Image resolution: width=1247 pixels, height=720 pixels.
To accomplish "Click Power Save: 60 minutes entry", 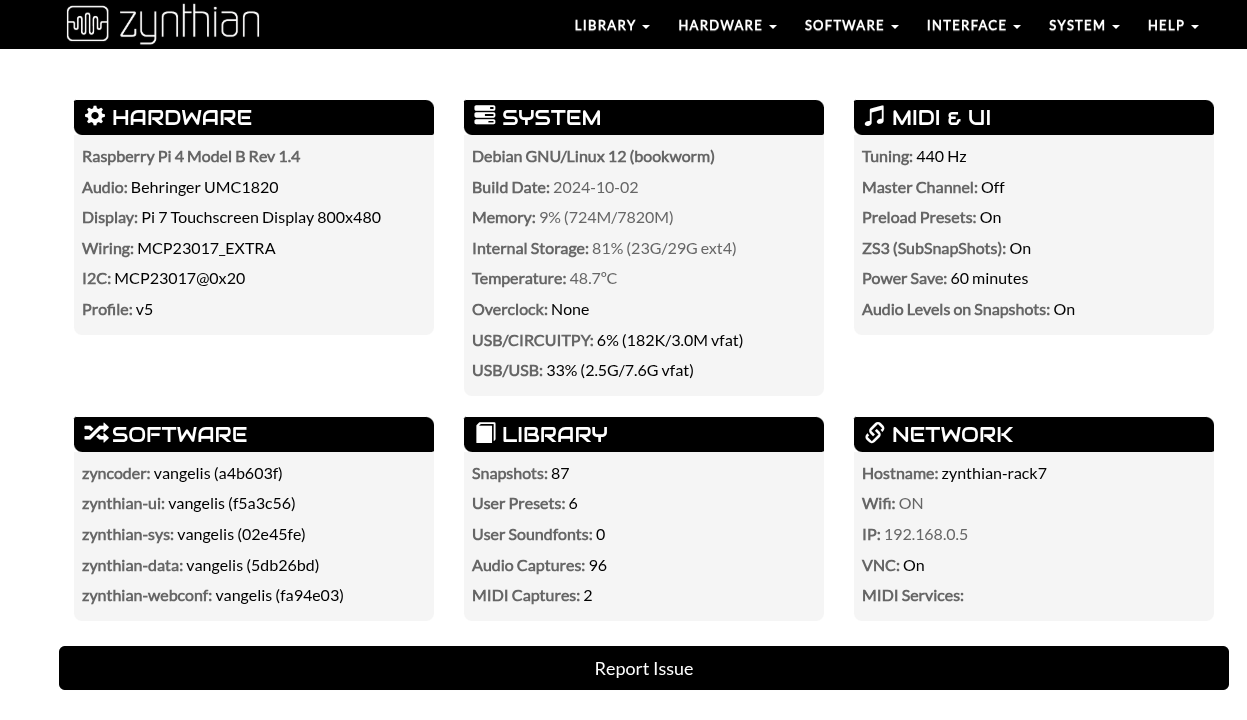I will 945,278.
